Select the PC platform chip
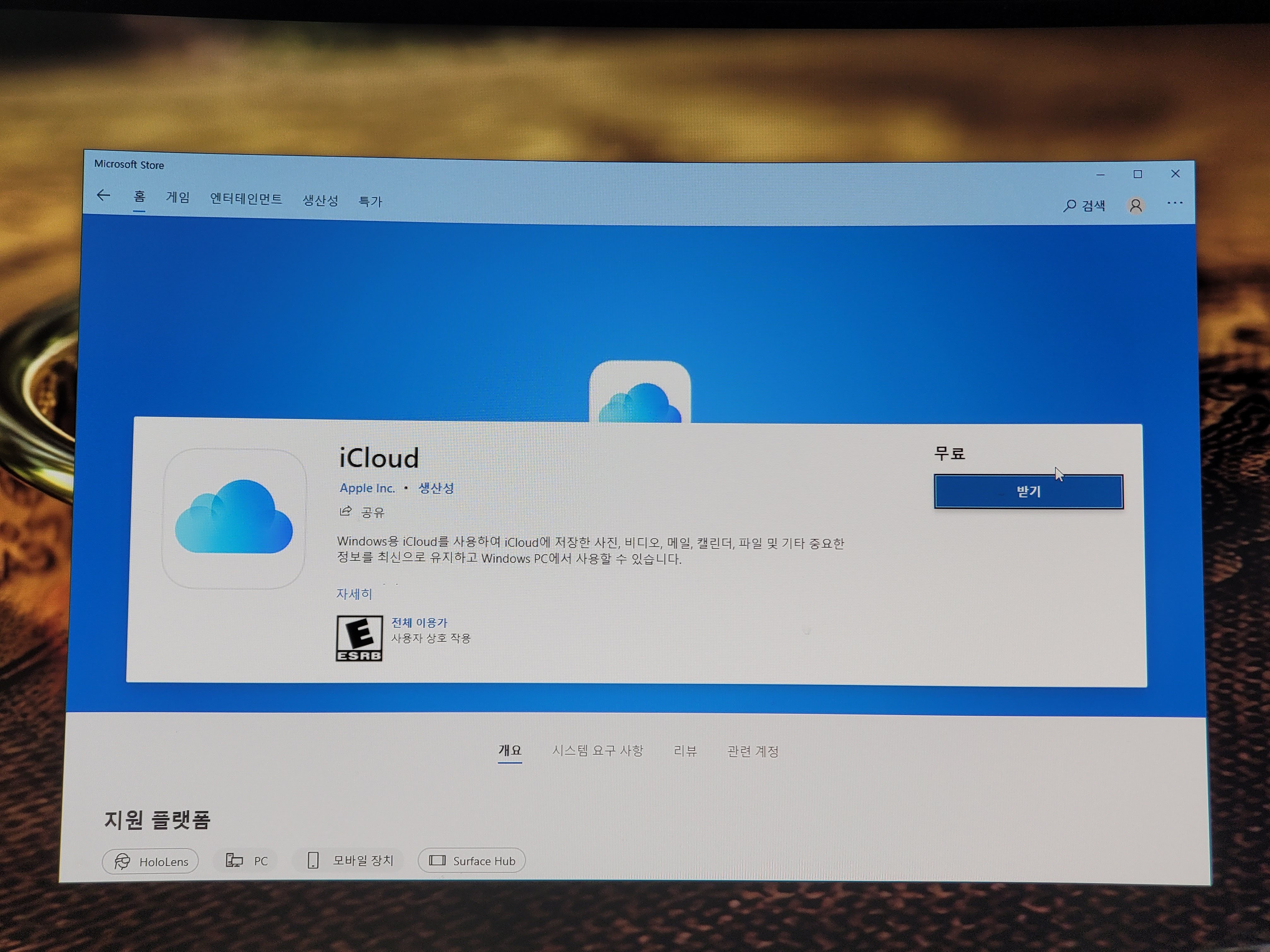This screenshot has width=1270, height=952. pyautogui.click(x=247, y=860)
